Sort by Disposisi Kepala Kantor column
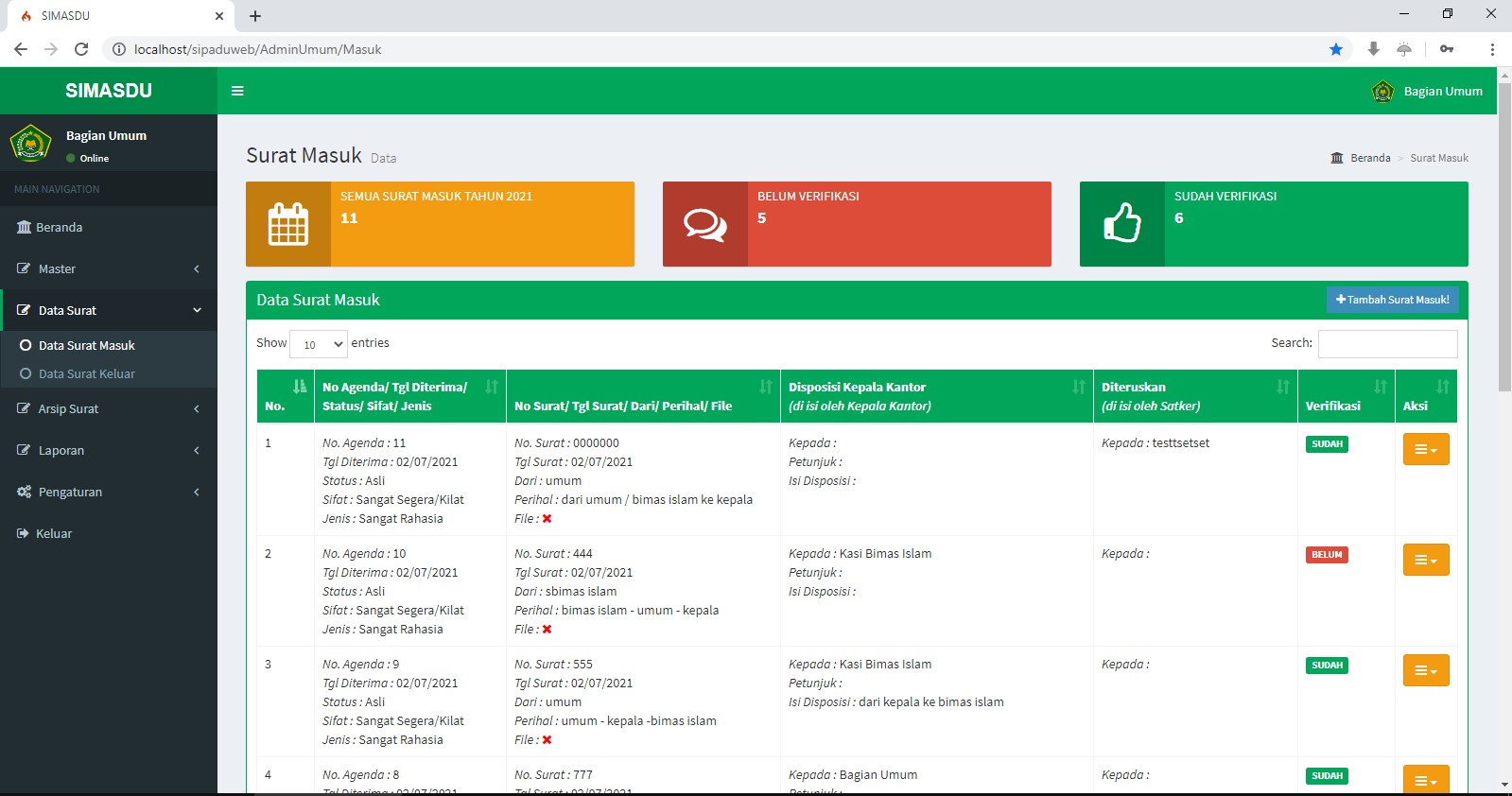 [x=937, y=396]
